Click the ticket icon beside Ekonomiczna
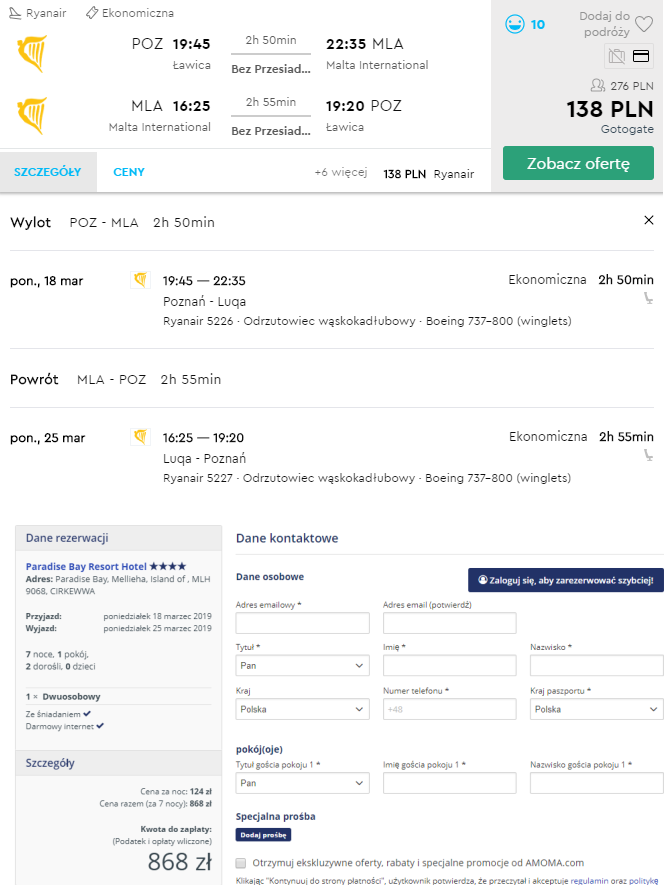Image resolution: width=664 pixels, height=892 pixels. [92, 13]
